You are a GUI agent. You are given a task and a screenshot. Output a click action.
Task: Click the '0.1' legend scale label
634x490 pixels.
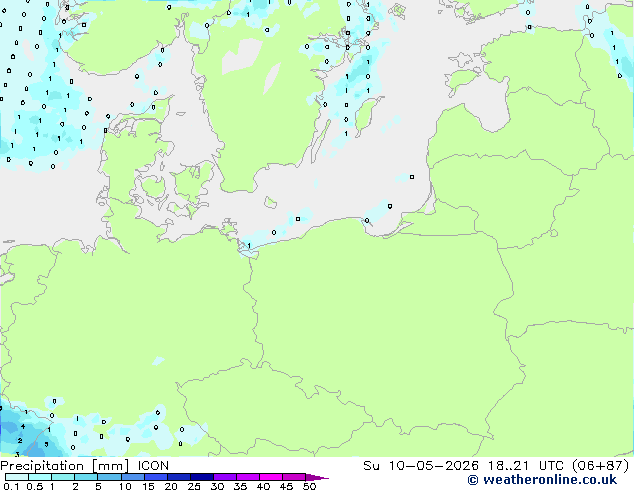coord(11,486)
